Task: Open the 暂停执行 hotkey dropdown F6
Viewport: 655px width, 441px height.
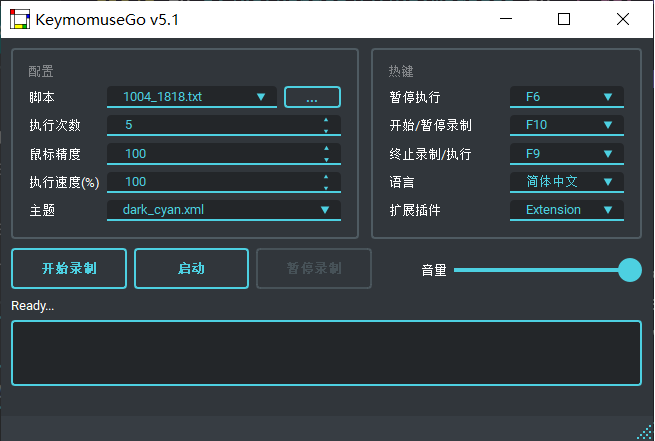Action: pyautogui.click(x=566, y=97)
